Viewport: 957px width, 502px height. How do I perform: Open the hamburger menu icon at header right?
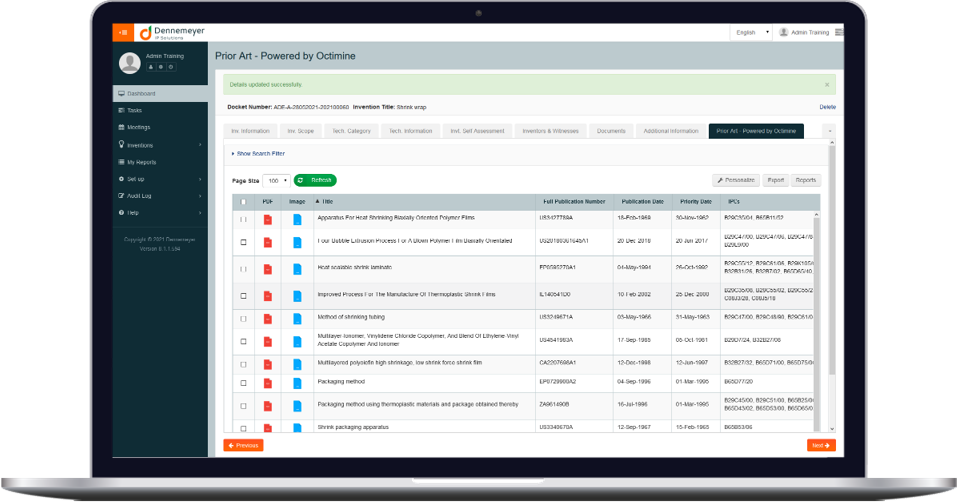pos(839,32)
